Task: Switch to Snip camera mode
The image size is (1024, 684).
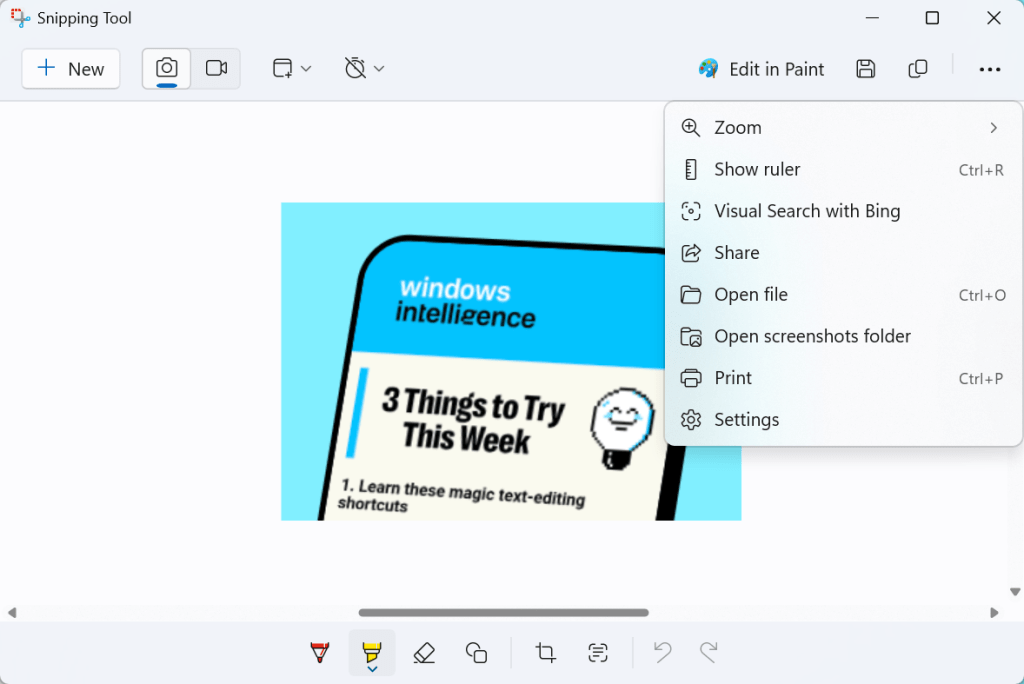Action: (x=167, y=68)
